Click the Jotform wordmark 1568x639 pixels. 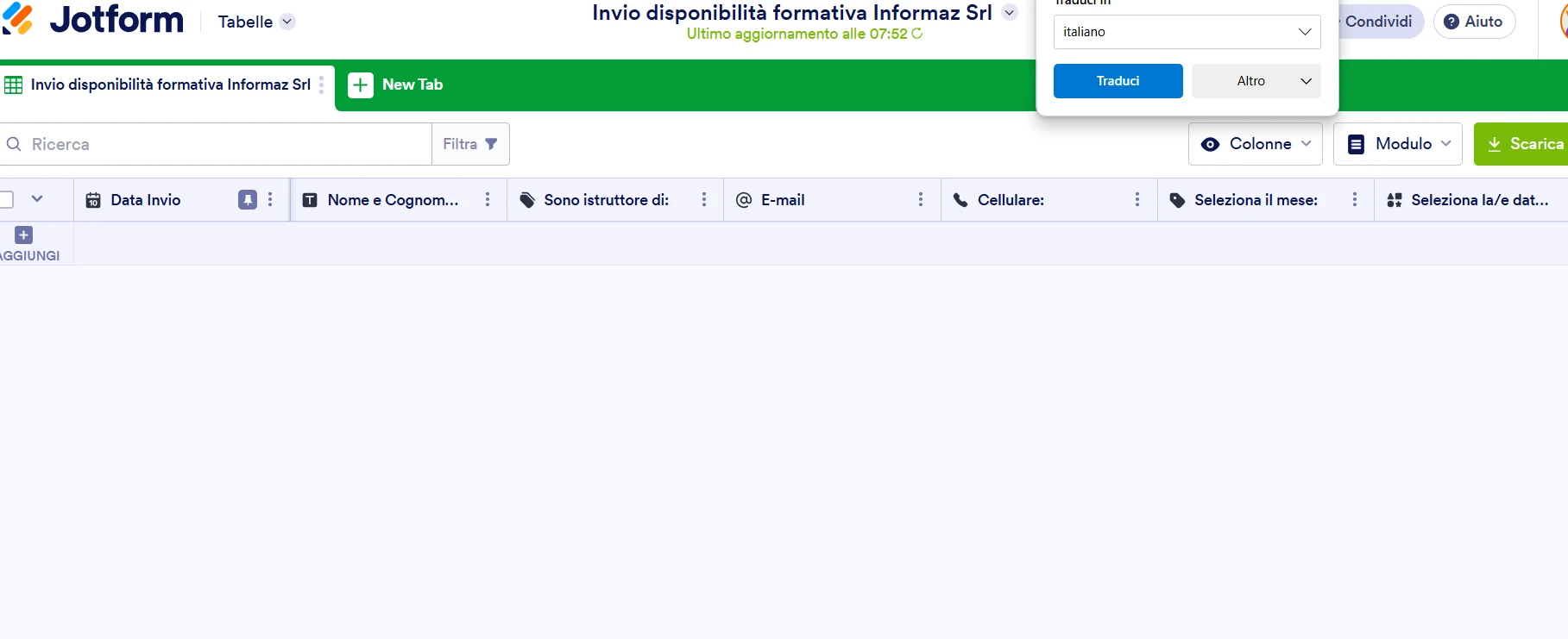pos(116,18)
